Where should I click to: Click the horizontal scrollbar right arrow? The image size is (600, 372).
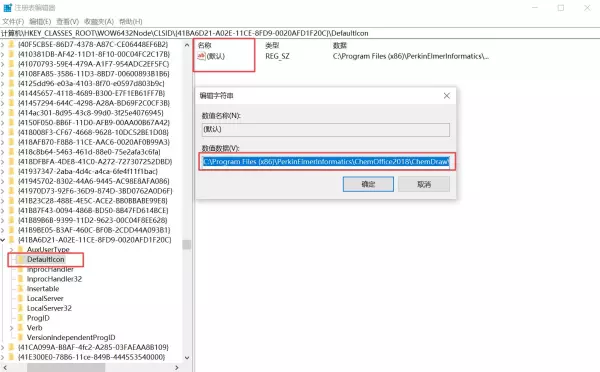coord(176,368)
